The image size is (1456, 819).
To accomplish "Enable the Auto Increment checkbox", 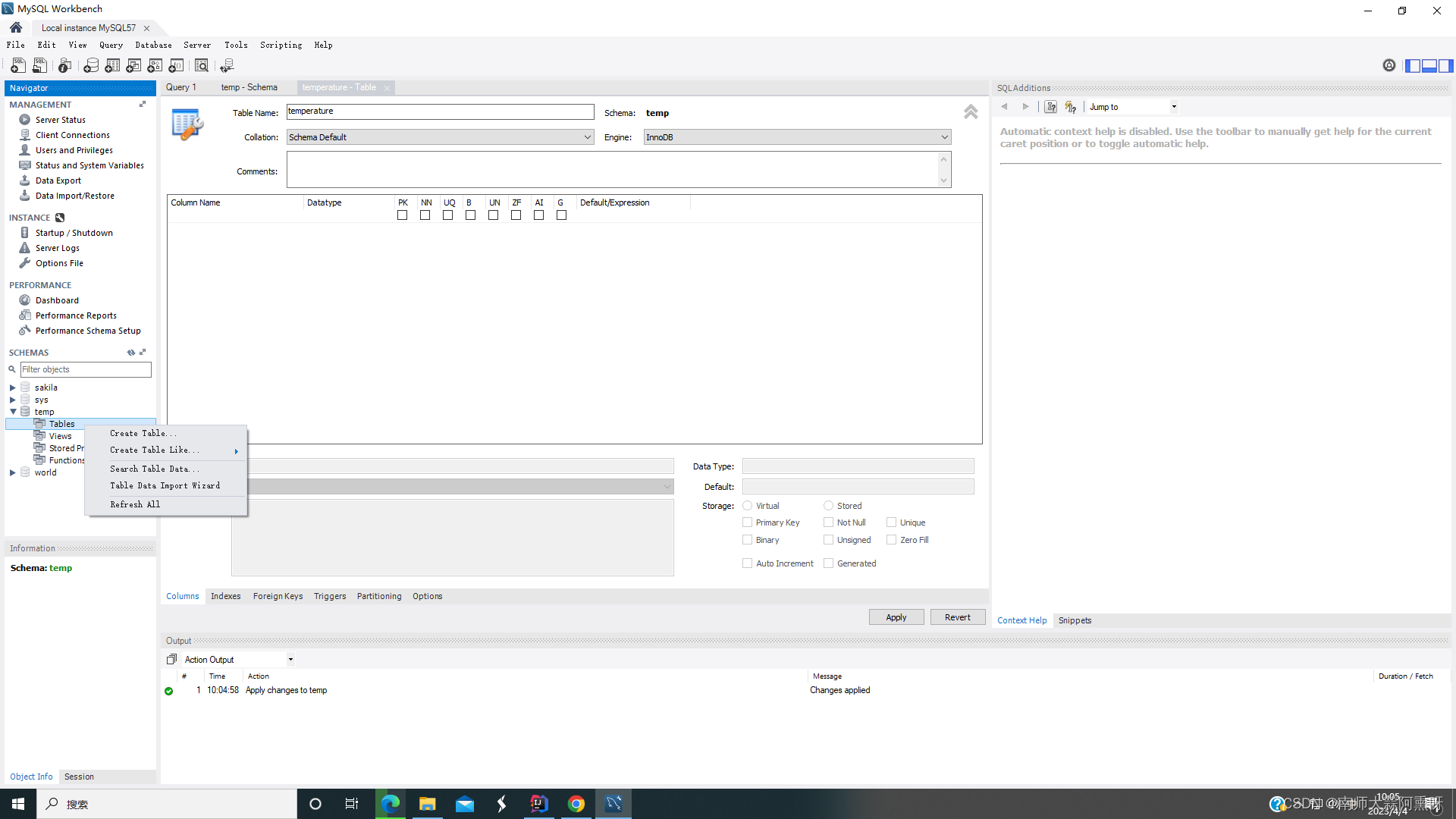I will click(x=748, y=563).
